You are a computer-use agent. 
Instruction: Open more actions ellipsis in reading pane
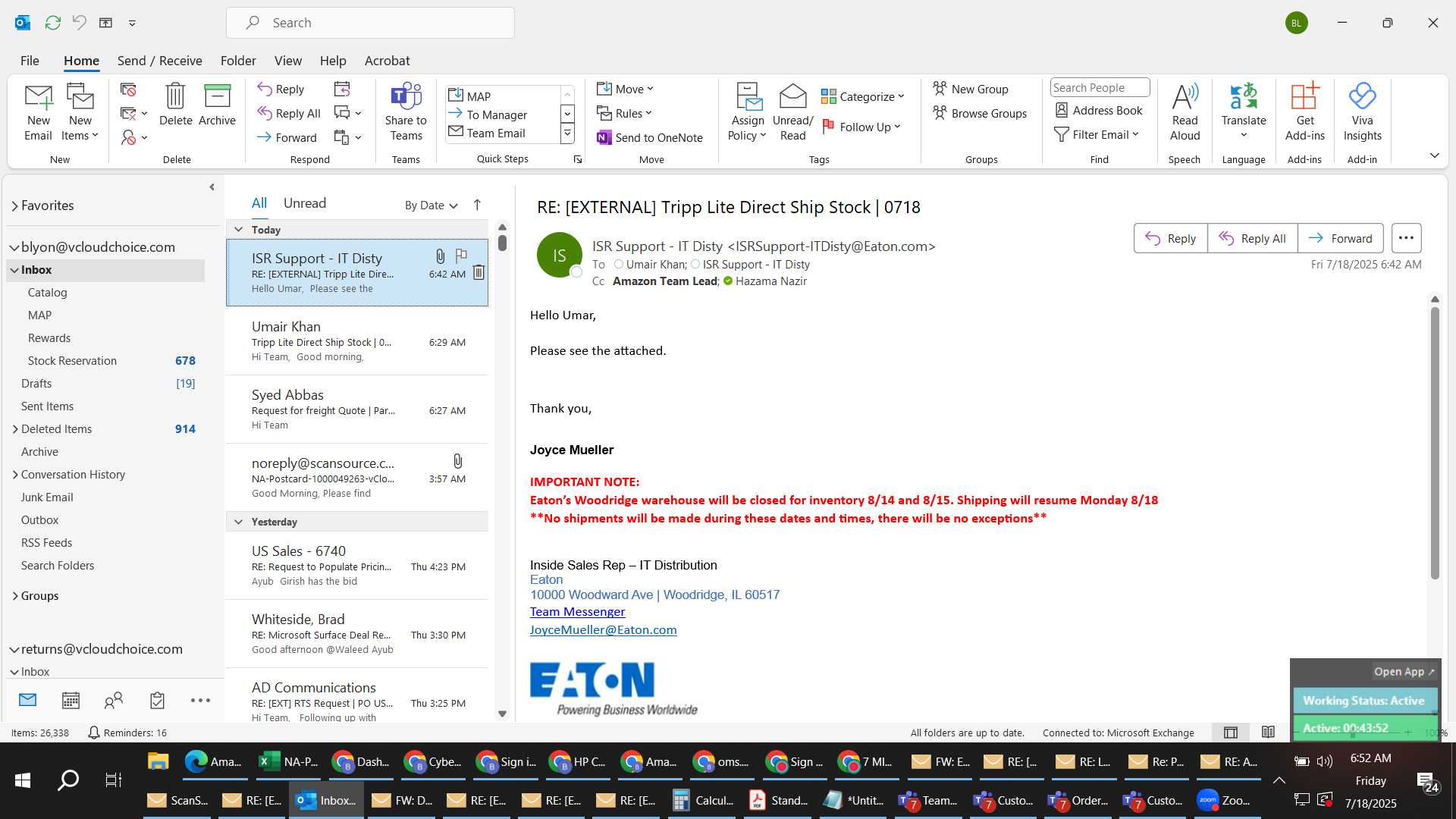point(1406,238)
